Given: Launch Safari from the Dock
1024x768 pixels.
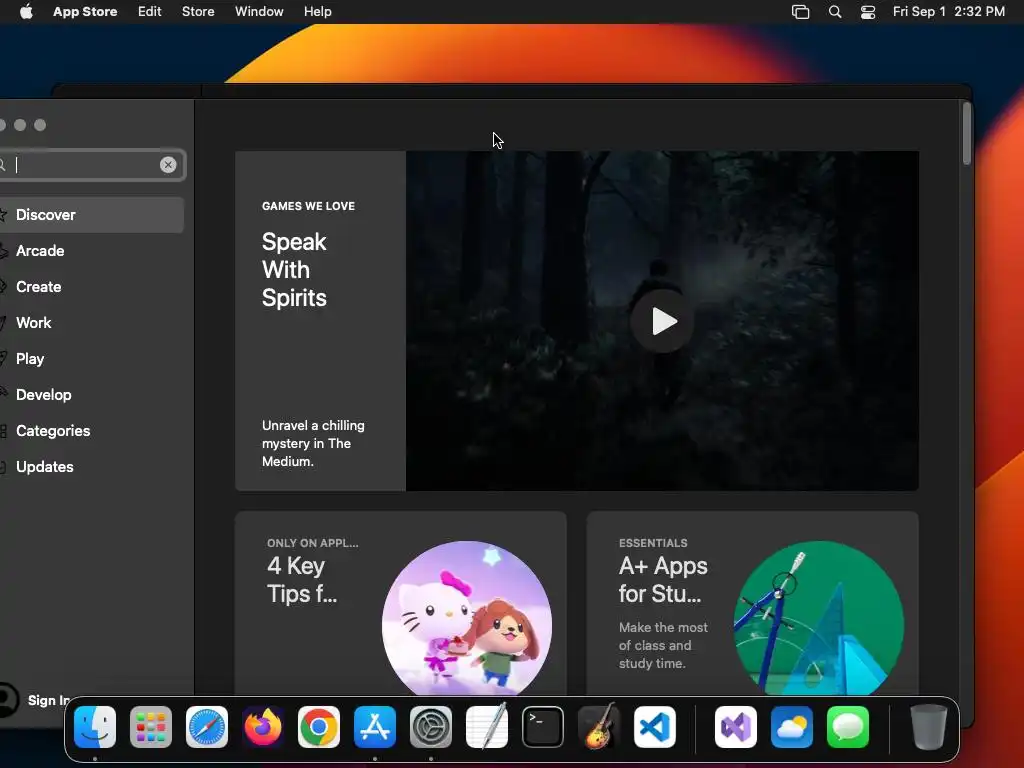Looking at the screenshot, I should (207, 727).
